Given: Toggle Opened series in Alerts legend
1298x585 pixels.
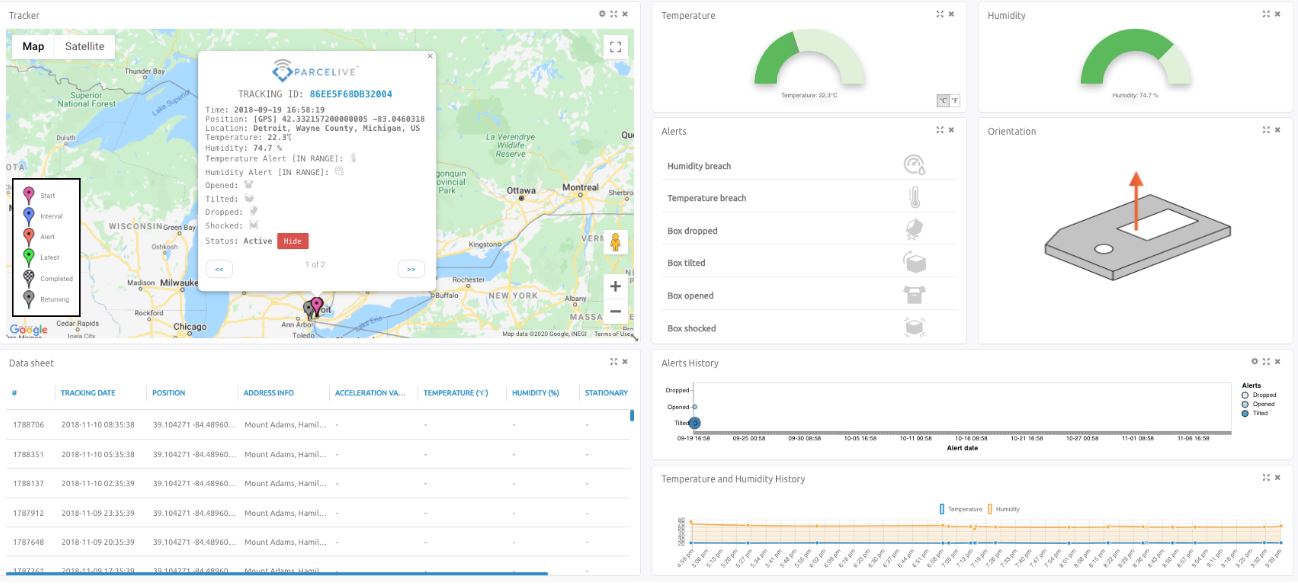Looking at the screenshot, I should click(1257, 404).
